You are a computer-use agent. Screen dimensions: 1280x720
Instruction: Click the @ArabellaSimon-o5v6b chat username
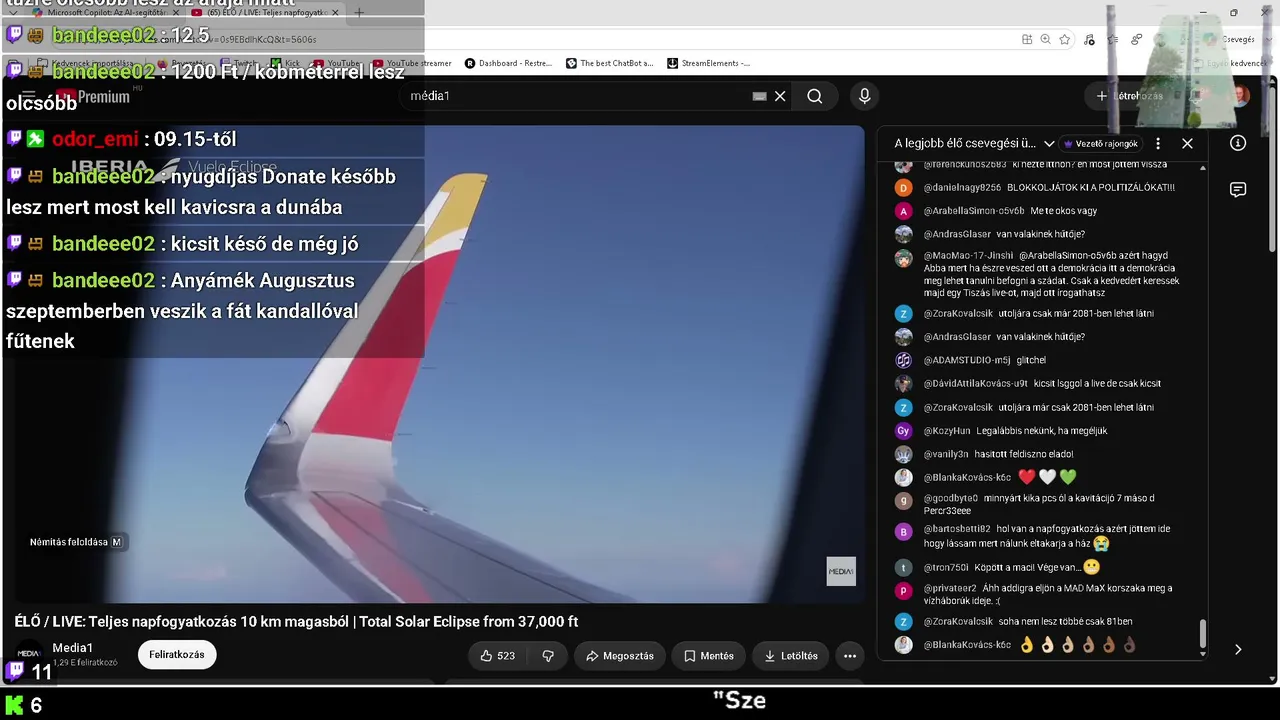click(x=974, y=211)
